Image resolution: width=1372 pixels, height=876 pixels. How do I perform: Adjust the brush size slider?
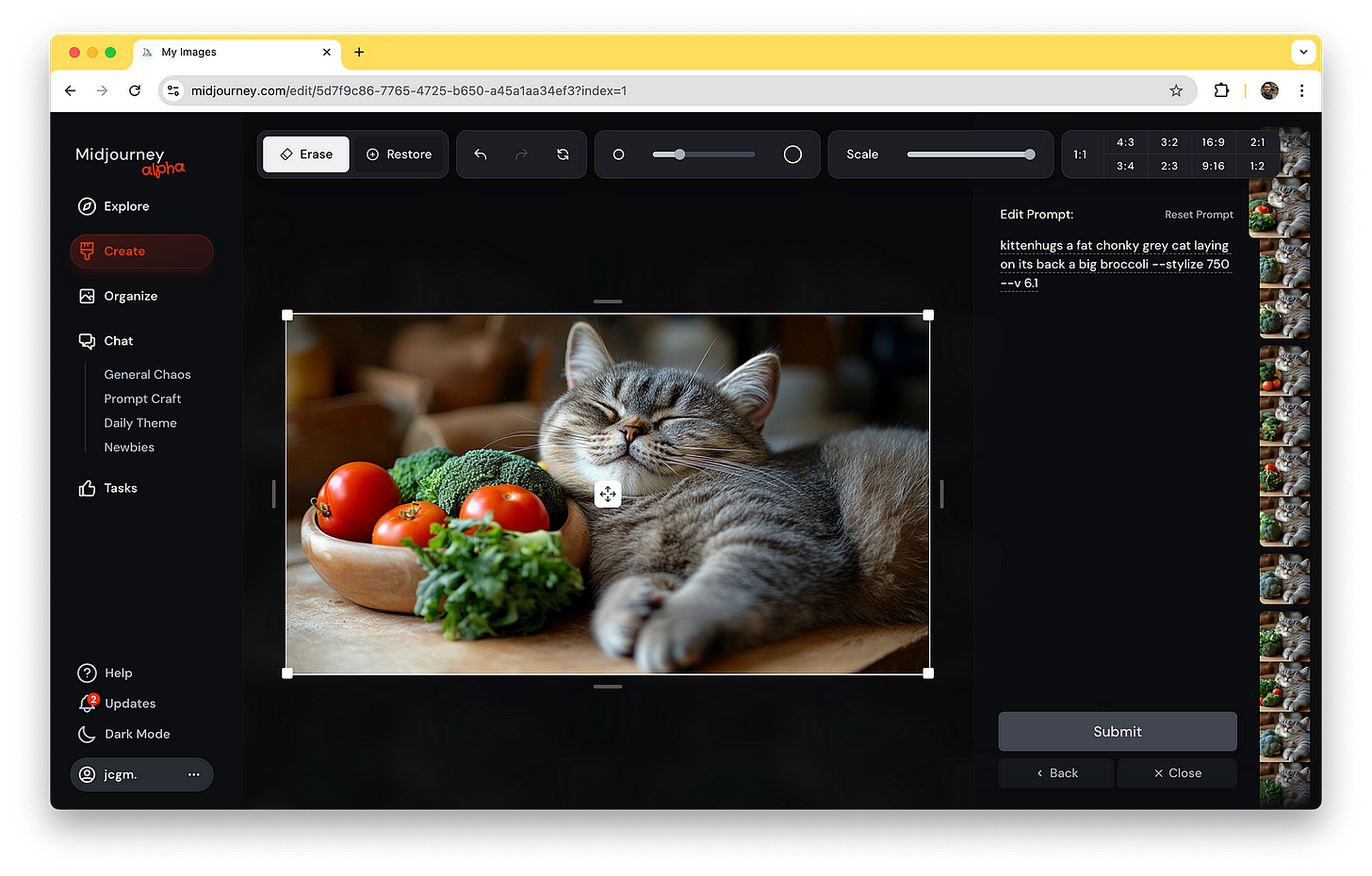pos(703,154)
